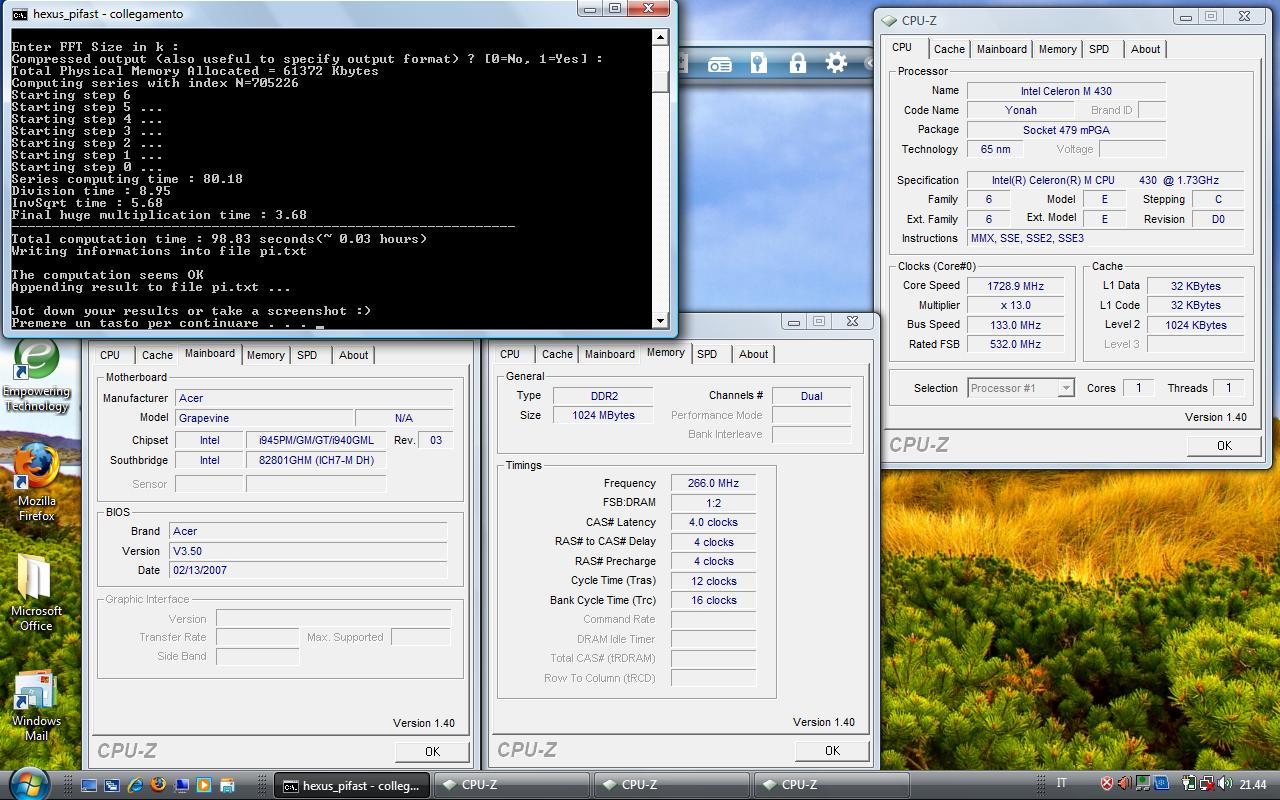Click the taskbar clock showing 21.44
The width and height of the screenshot is (1280, 800).
pos(1253,785)
